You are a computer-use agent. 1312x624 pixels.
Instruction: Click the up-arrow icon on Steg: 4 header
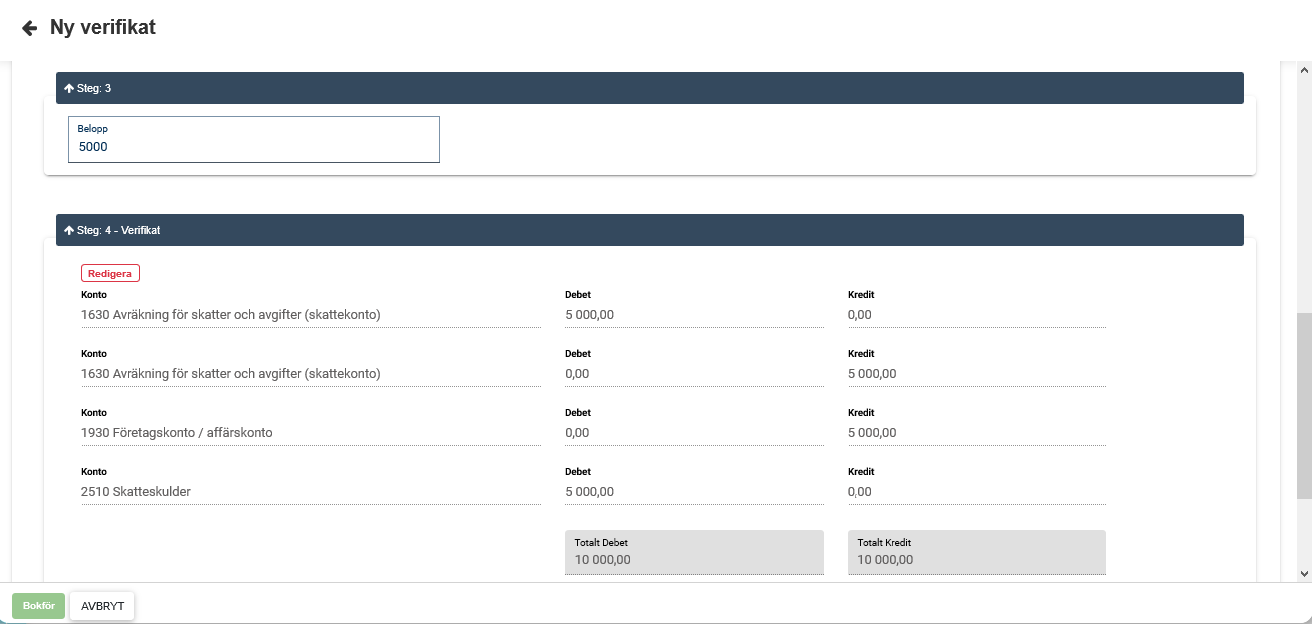tap(69, 230)
